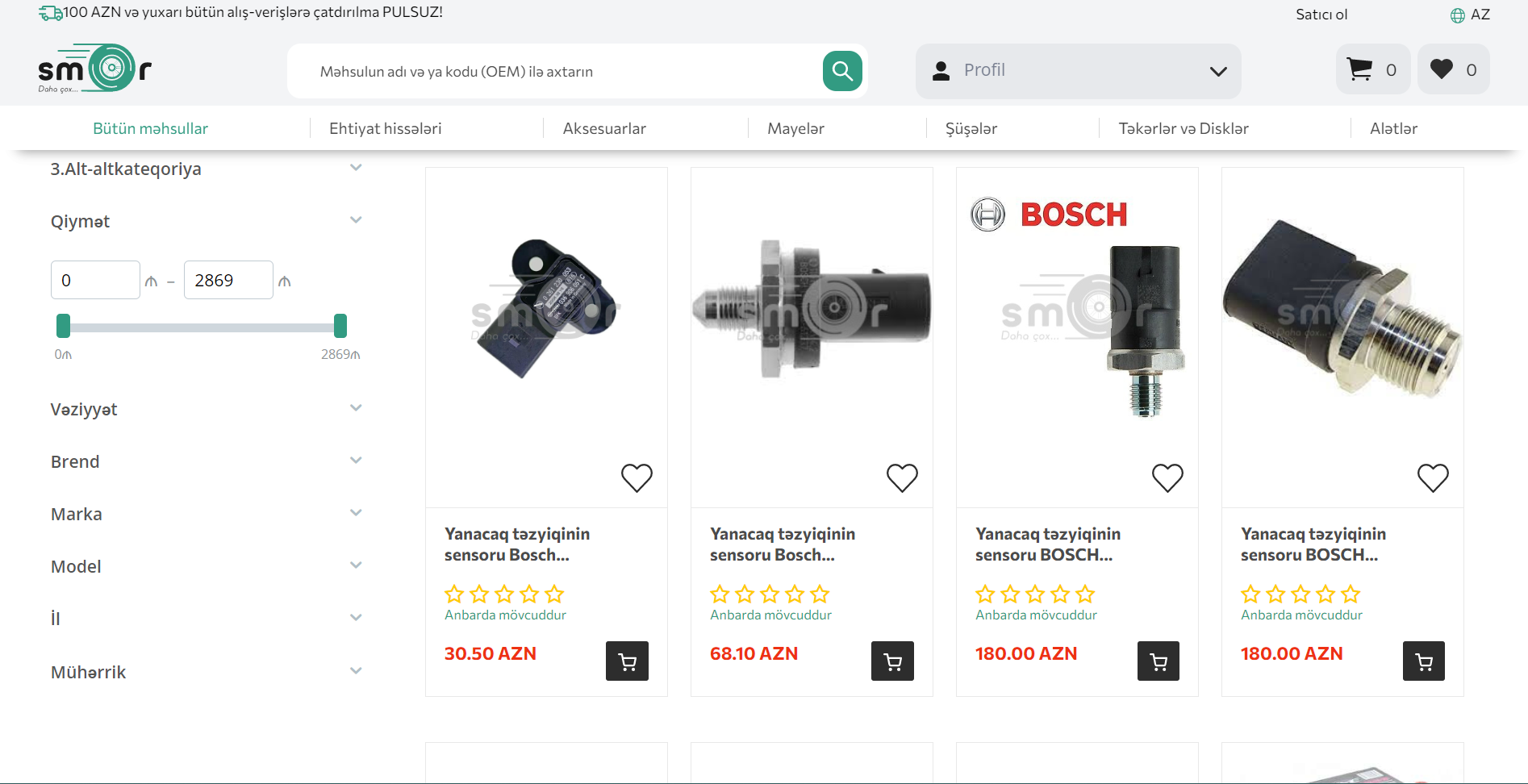Image resolution: width=1528 pixels, height=784 pixels.
Task: Open the shopping cart in header
Action: click(1372, 69)
